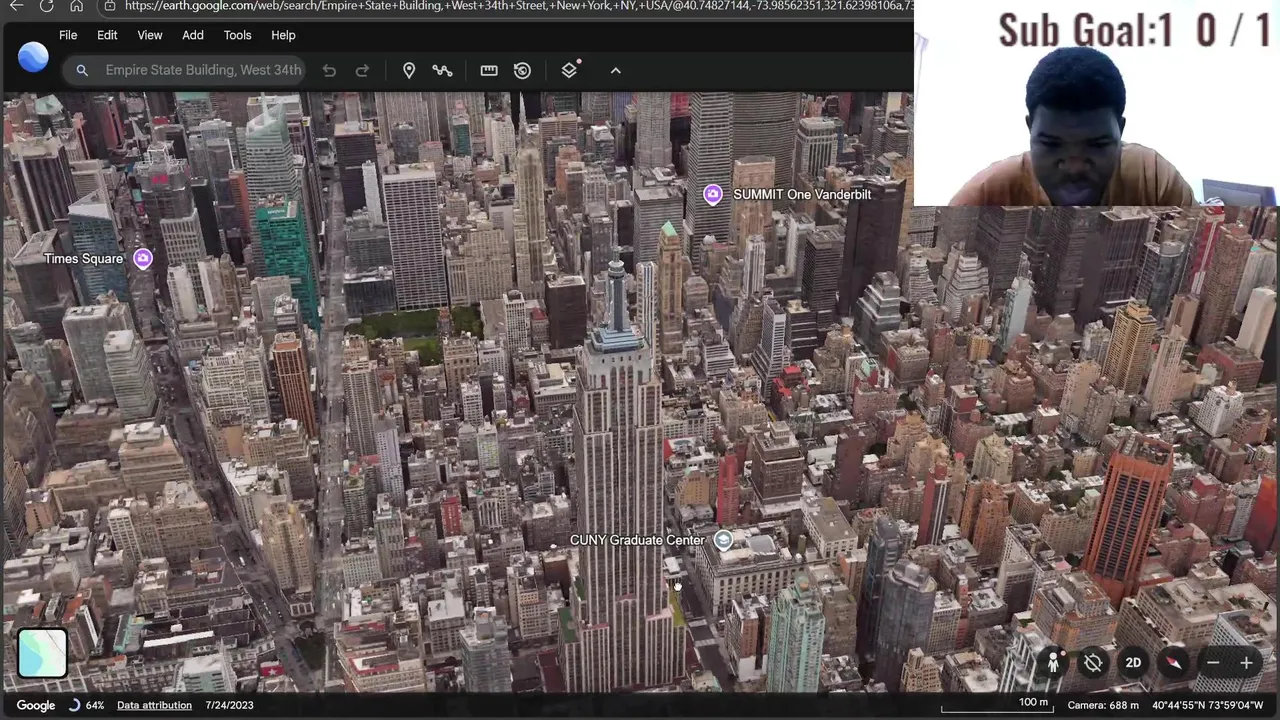Open the View menu
The height and width of the screenshot is (720, 1280).
pos(150,35)
